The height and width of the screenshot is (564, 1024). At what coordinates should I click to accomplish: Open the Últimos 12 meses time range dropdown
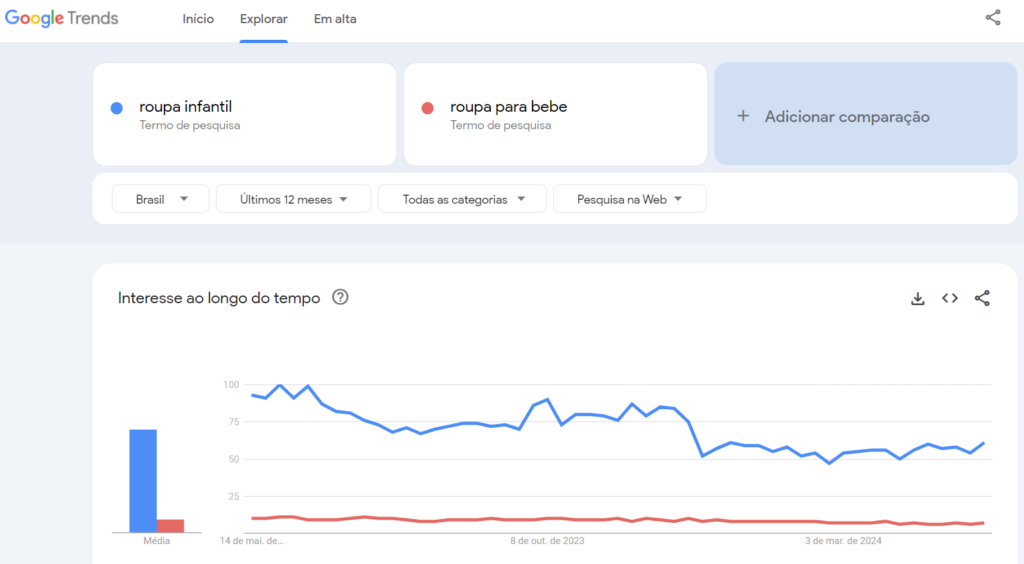[293, 199]
